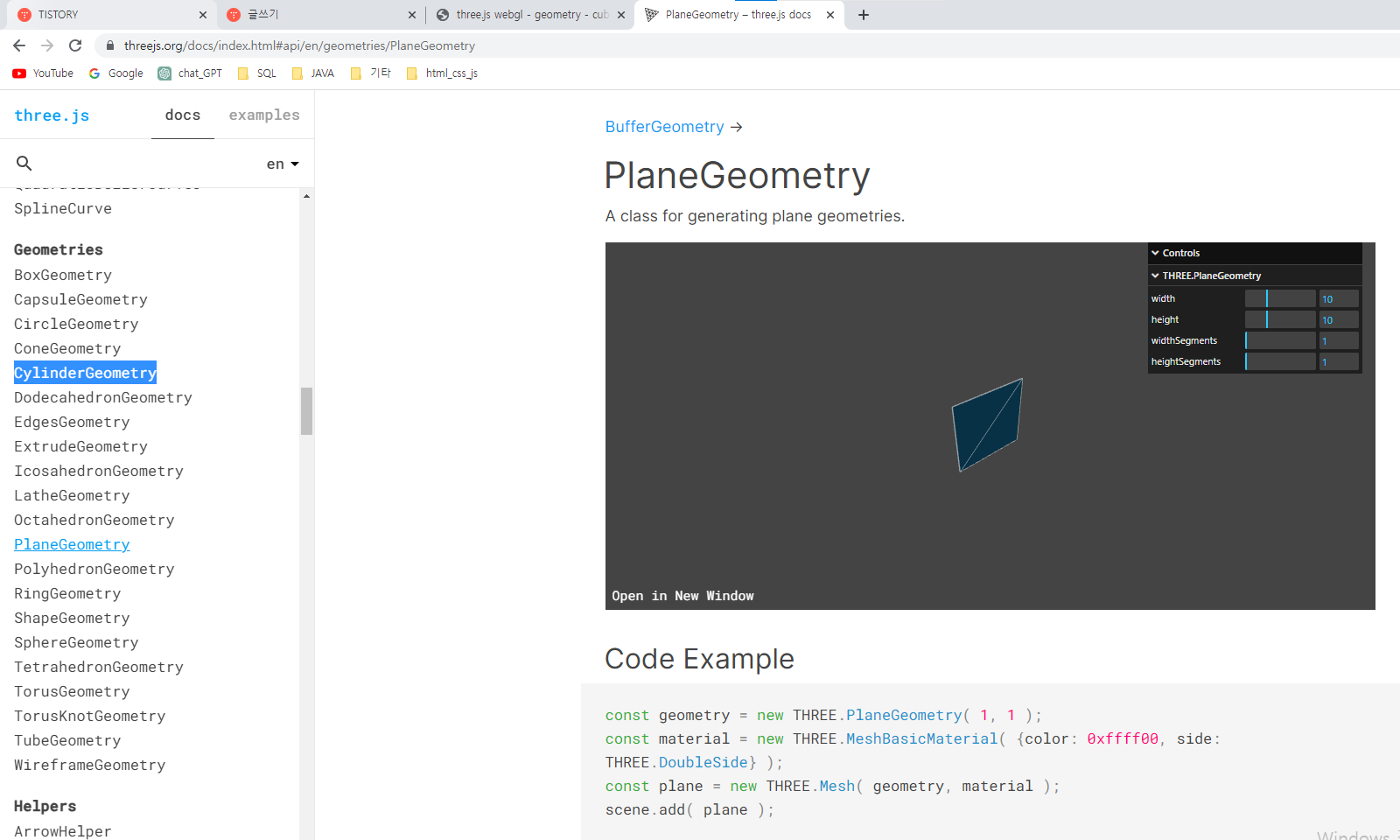The height and width of the screenshot is (840, 1400).
Task: Open the JAVA bookmark folder
Action: pos(313,73)
